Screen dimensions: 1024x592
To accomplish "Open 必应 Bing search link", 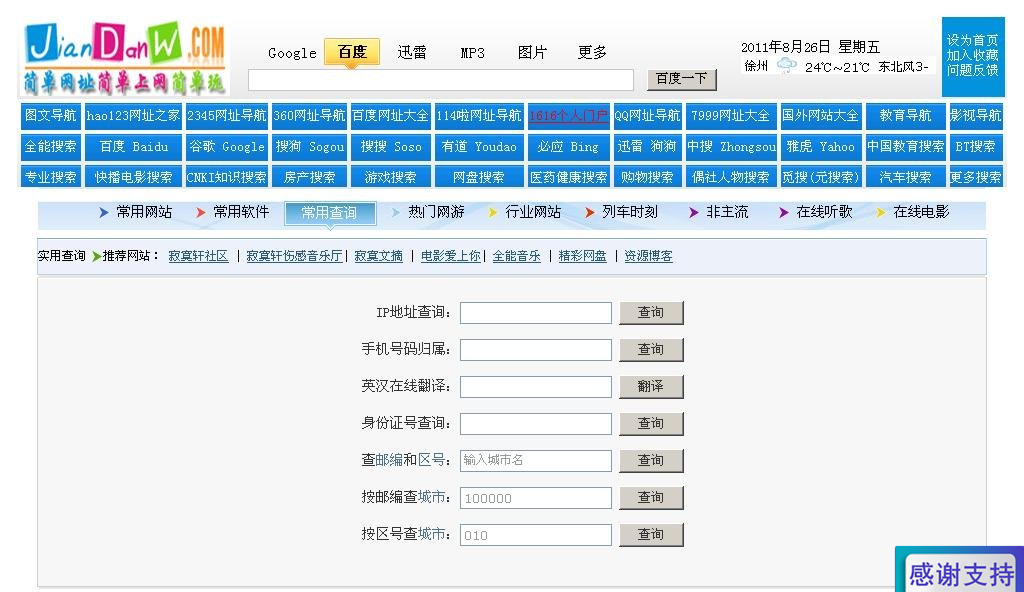I will pos(568,146).
